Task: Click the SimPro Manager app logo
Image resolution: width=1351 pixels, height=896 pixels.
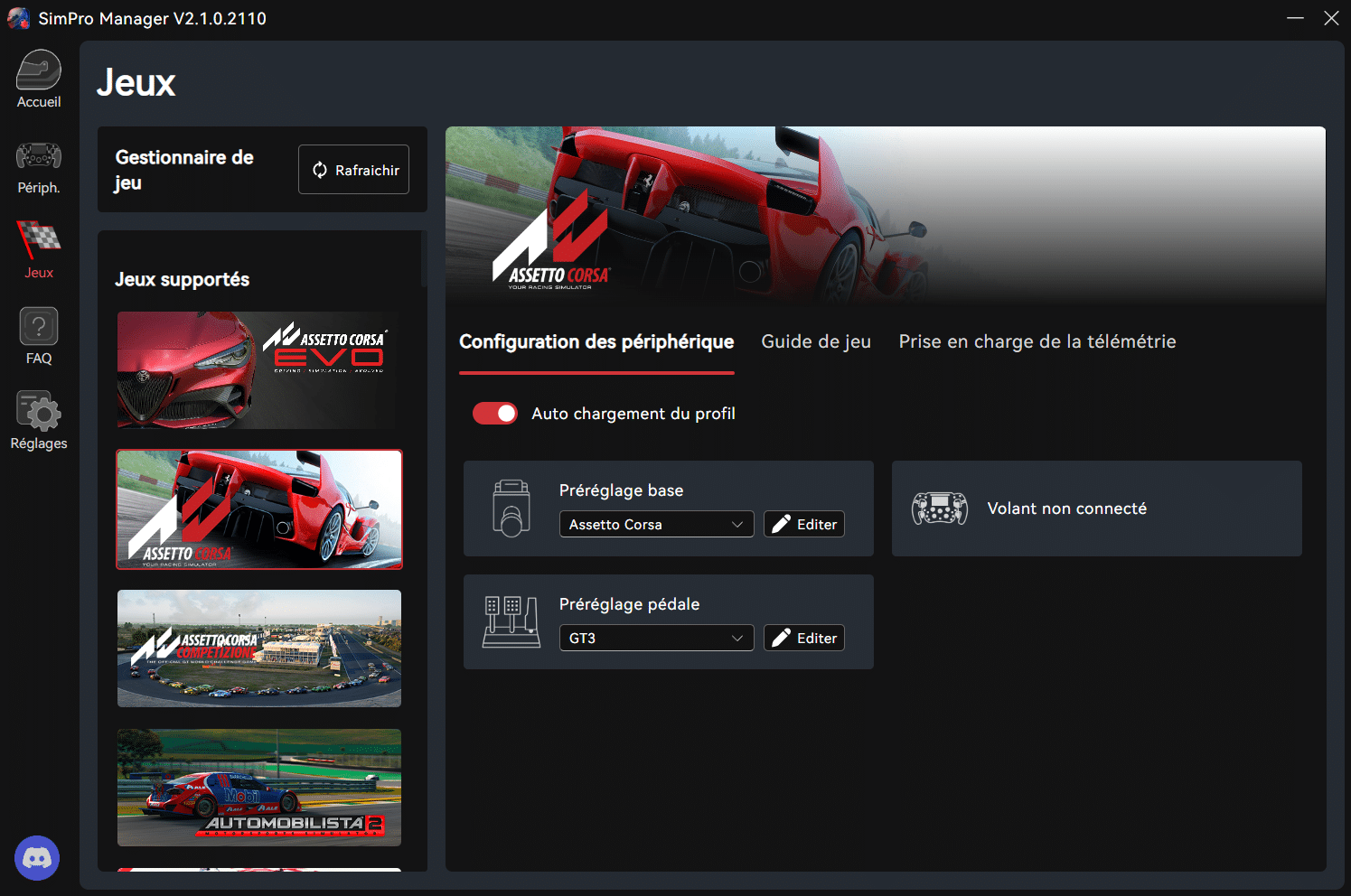Action: (18, 18)
